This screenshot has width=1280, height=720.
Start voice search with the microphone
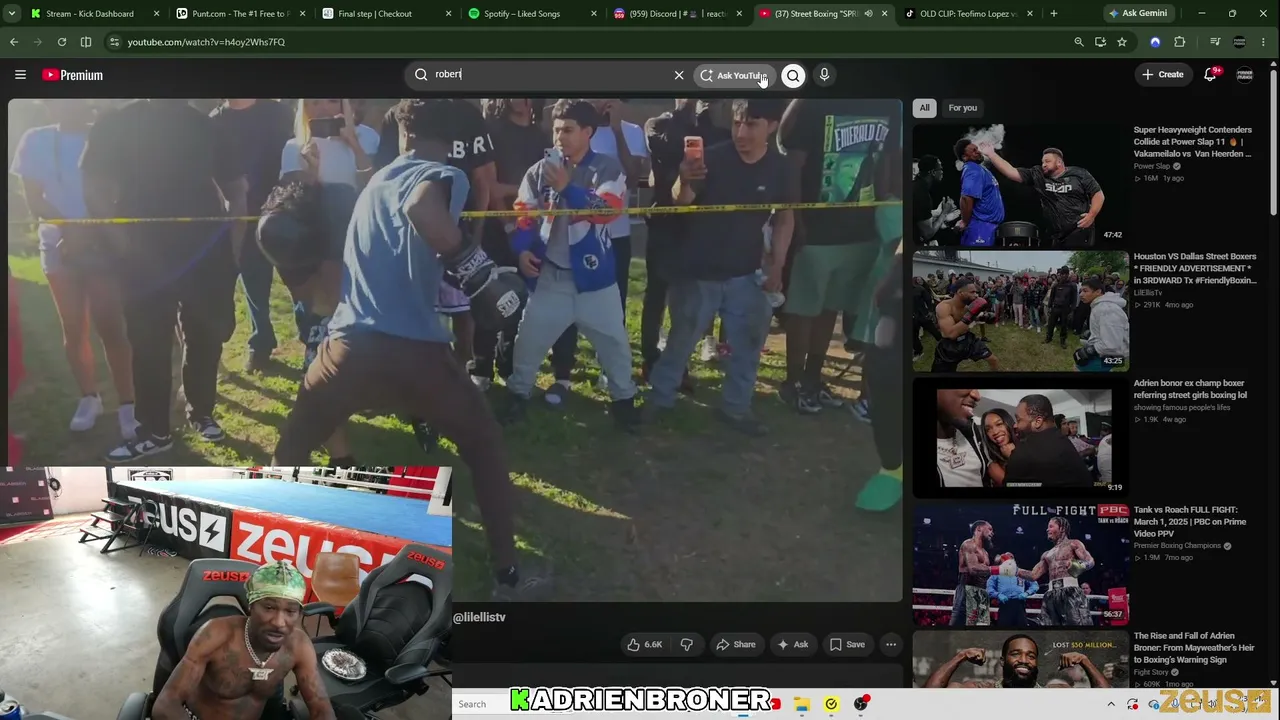click(x=824, y=75)
